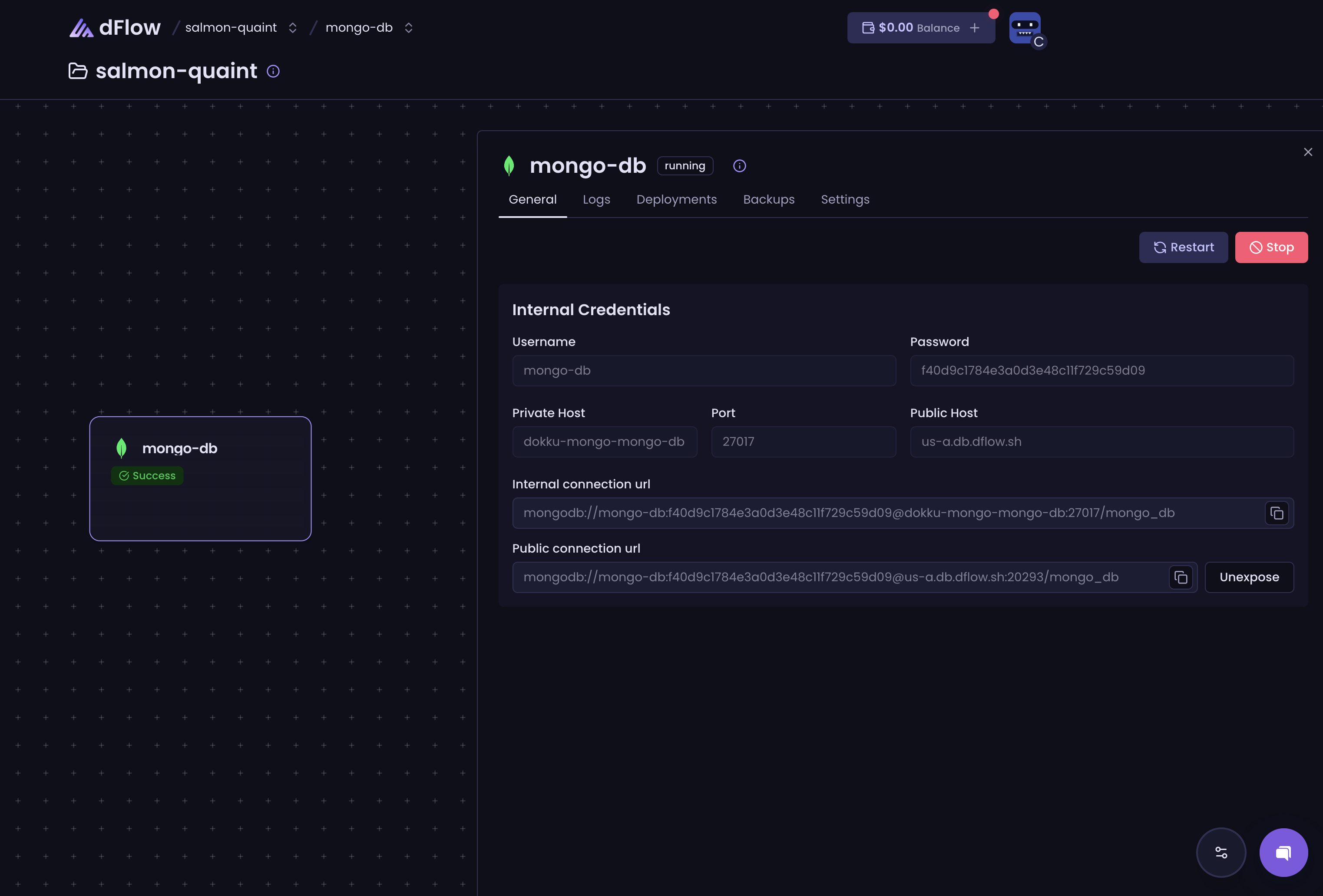The image size is (1323, 896).
Task: Switch to the Logs tab
Action: click(x=596, y=200)
